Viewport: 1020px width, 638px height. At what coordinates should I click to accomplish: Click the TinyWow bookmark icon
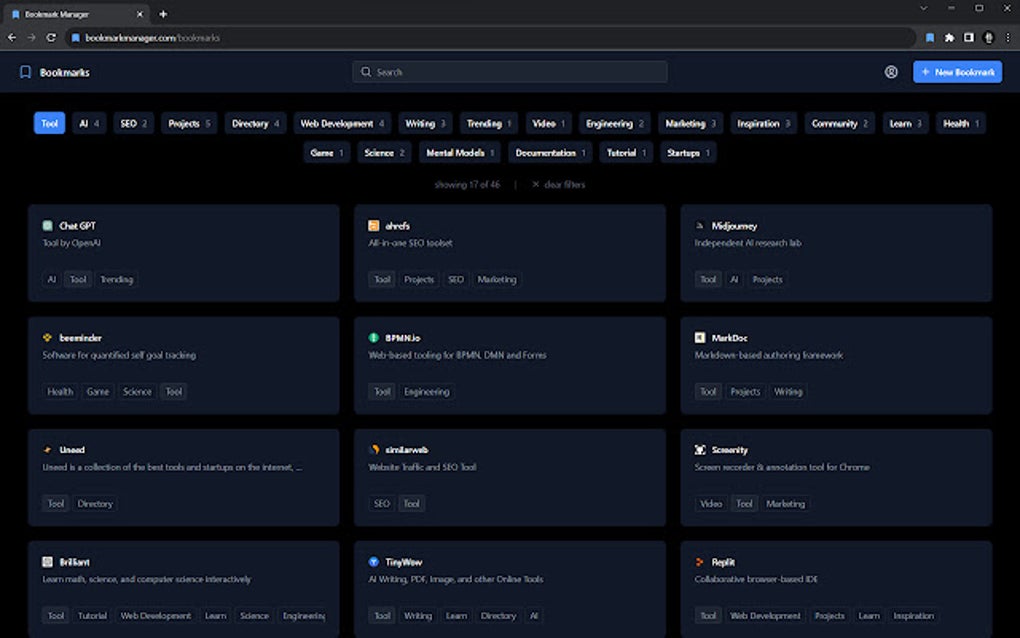[373, 561]
